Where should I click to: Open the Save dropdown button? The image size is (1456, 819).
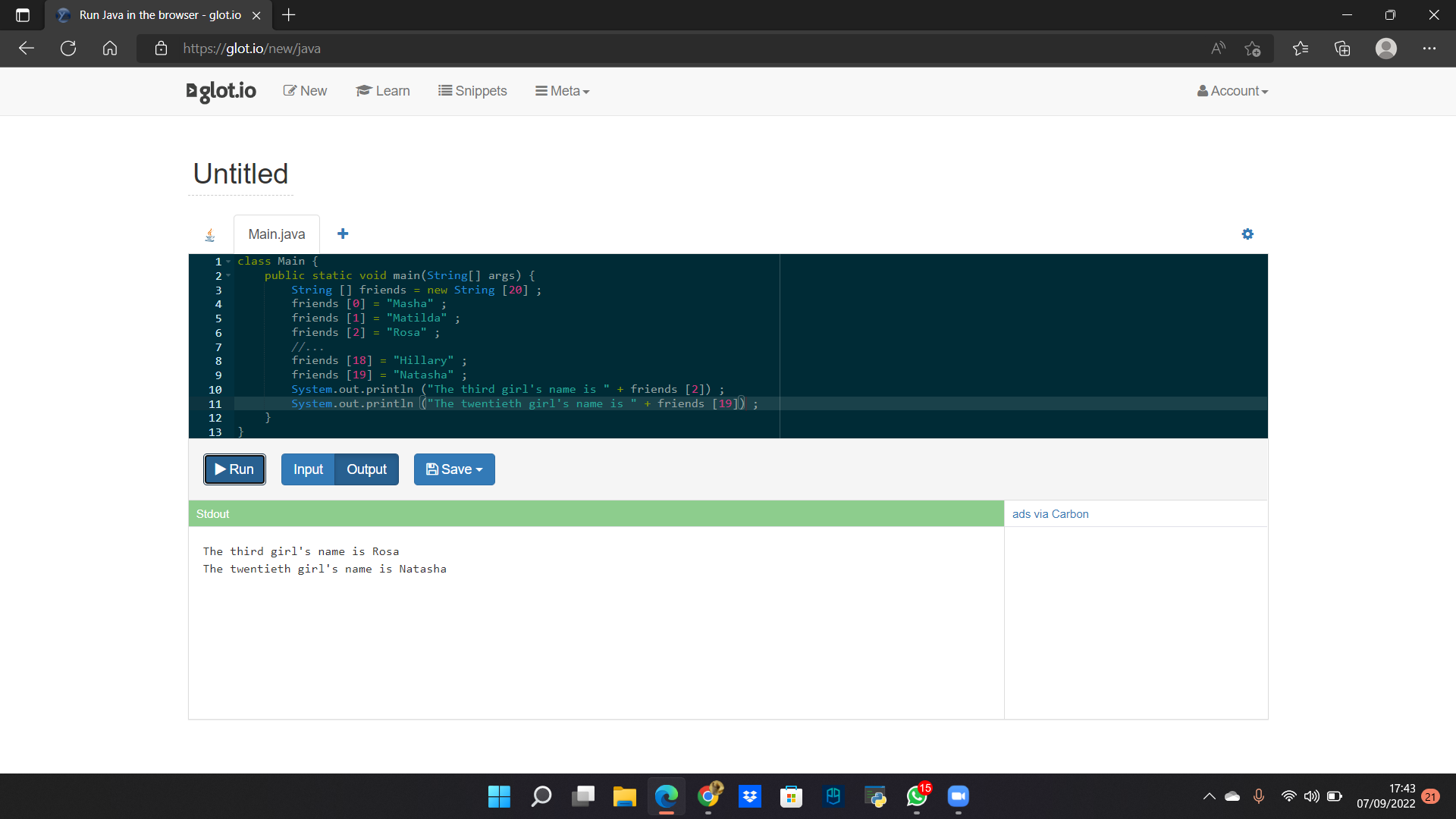click(x=453, y=469)
